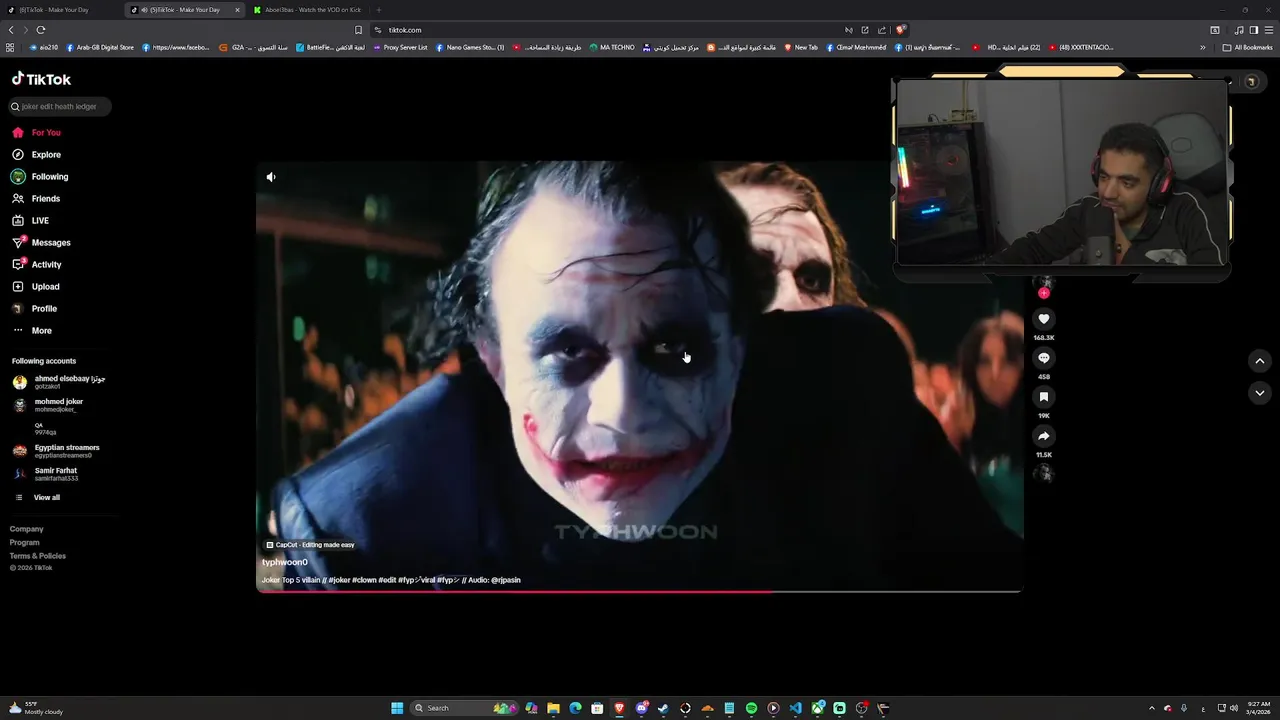1280x720 pixels.
Task: Open Steam from the taskbar
Action: tap(663, 708)
